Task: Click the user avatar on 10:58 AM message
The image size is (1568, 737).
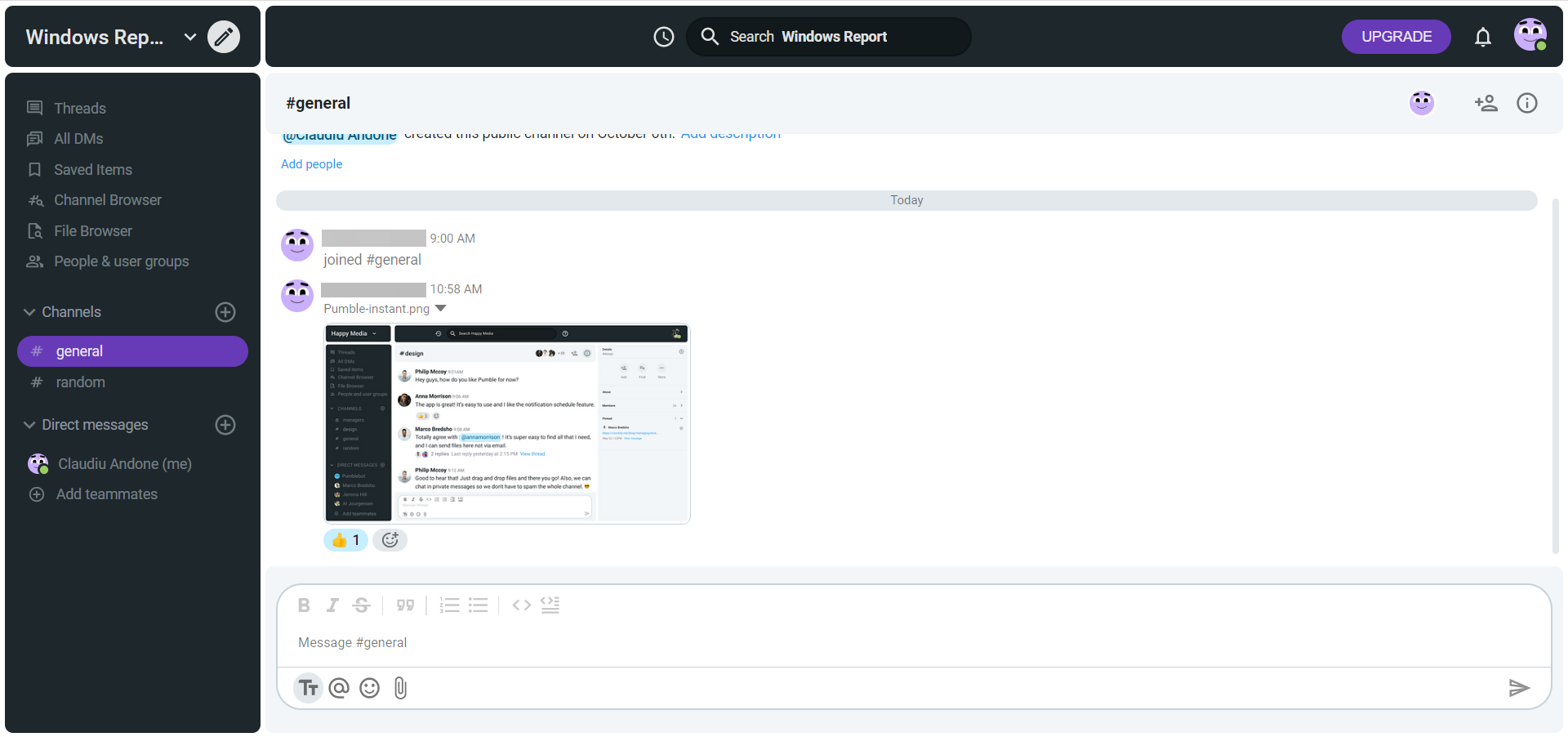Action: 297,296
